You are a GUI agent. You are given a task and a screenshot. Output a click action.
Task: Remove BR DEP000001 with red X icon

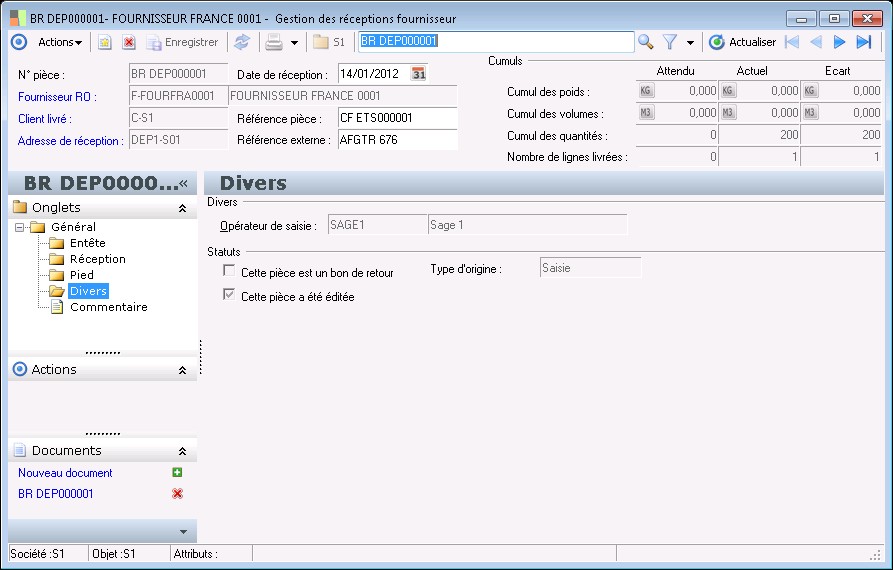click(x=177, y=493)
